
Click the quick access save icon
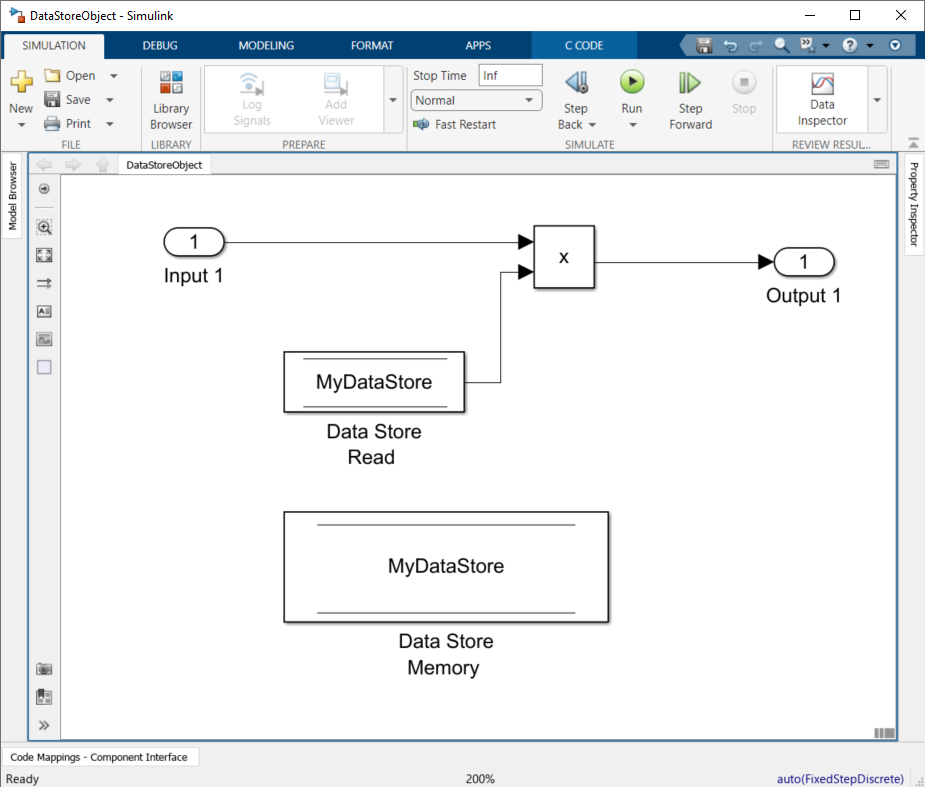click(x=704, y=45)
